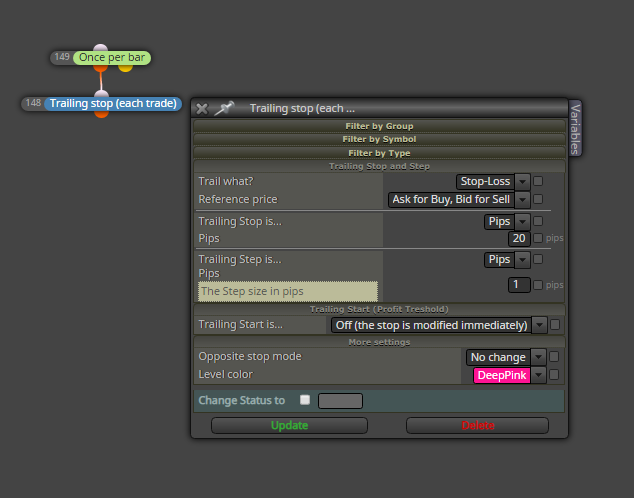
Task: Click the yellow output connector of Once per bar
Action: (x=126, y=68)
